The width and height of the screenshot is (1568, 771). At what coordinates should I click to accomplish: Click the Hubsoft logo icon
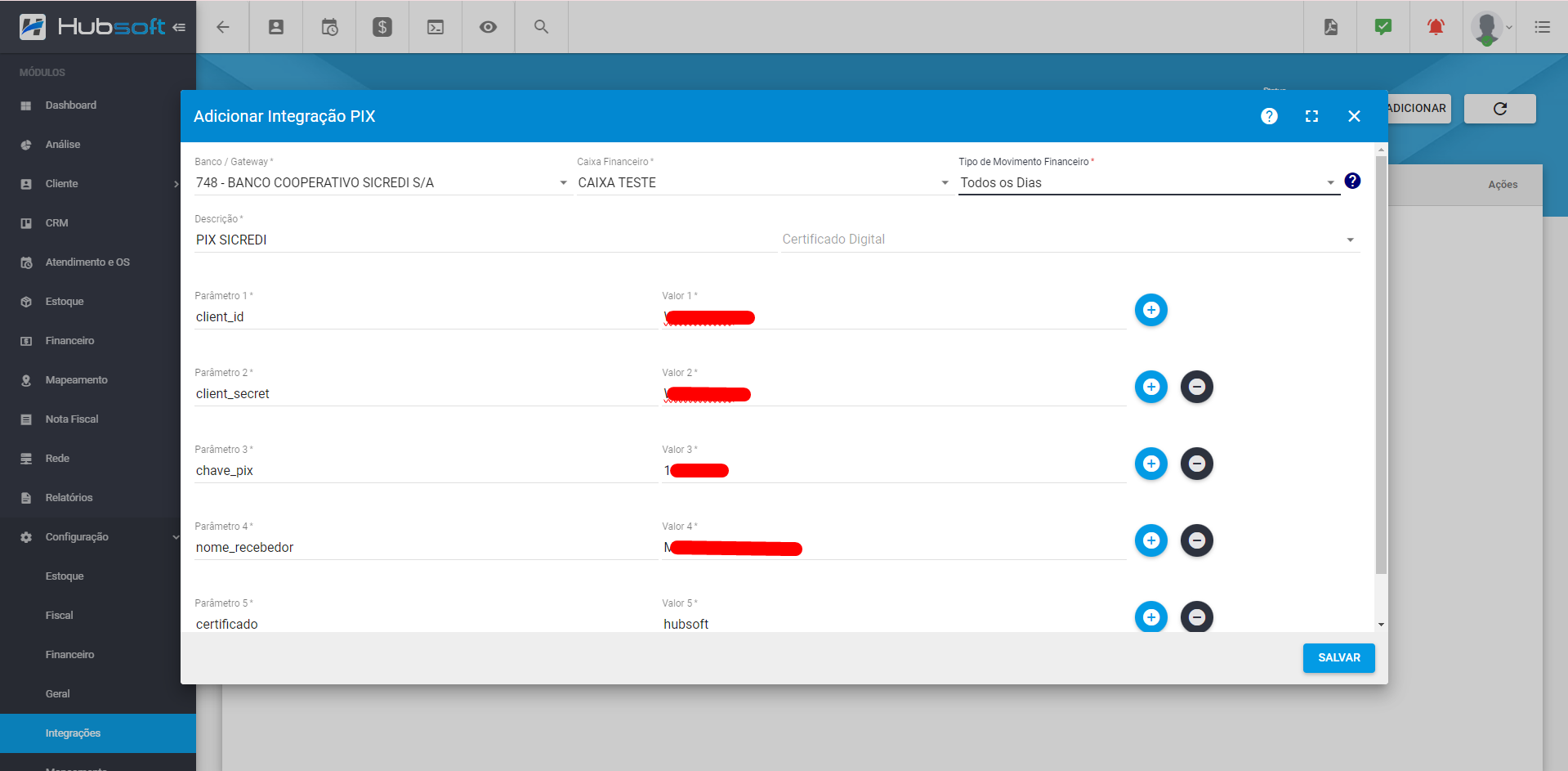[33, 27]
